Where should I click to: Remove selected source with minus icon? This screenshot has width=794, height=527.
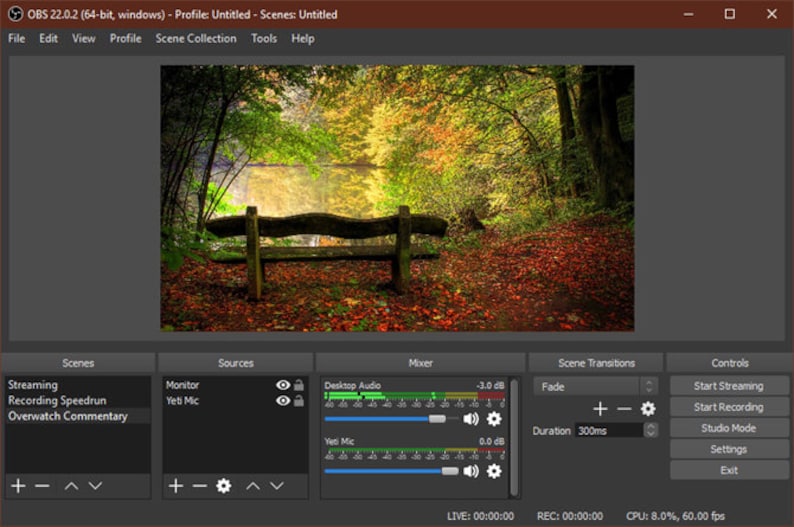200,486
